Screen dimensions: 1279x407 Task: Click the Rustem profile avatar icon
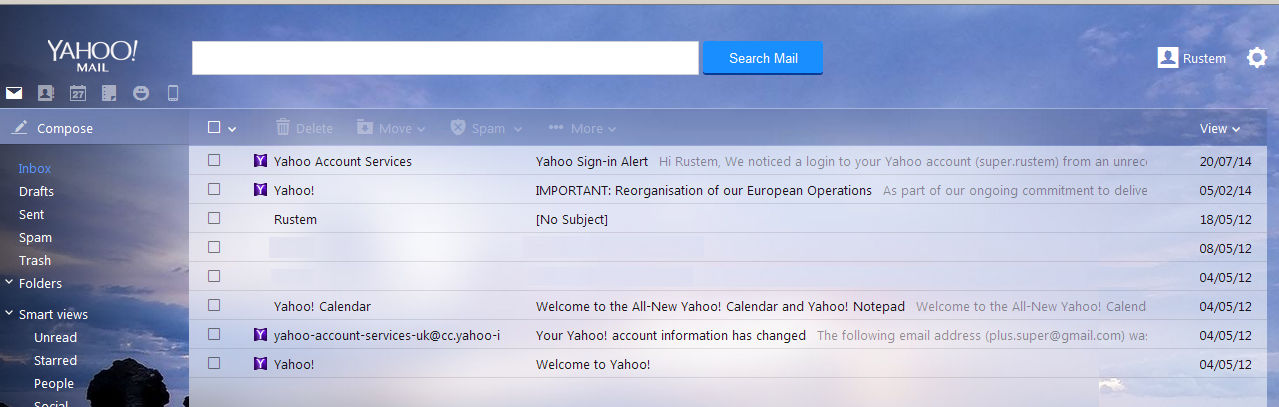pos(1167,58)
